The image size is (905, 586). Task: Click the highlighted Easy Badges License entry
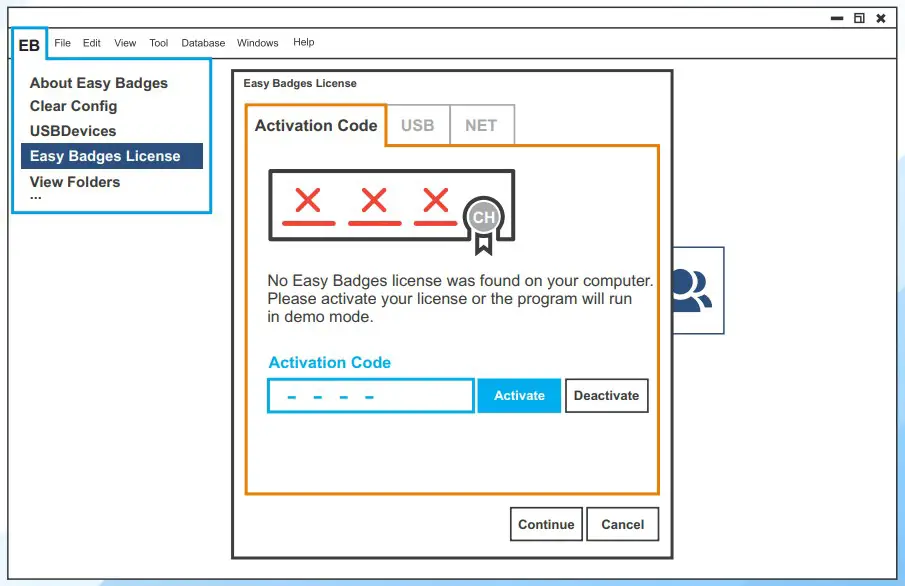(x=112, y=156)
